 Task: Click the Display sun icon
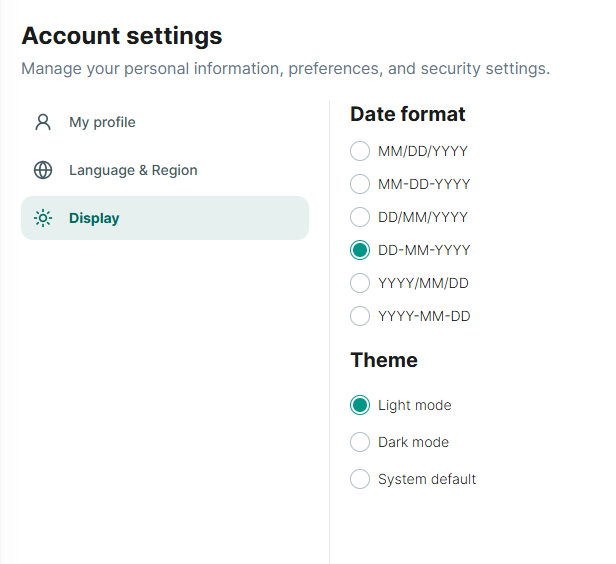[43, 218]
